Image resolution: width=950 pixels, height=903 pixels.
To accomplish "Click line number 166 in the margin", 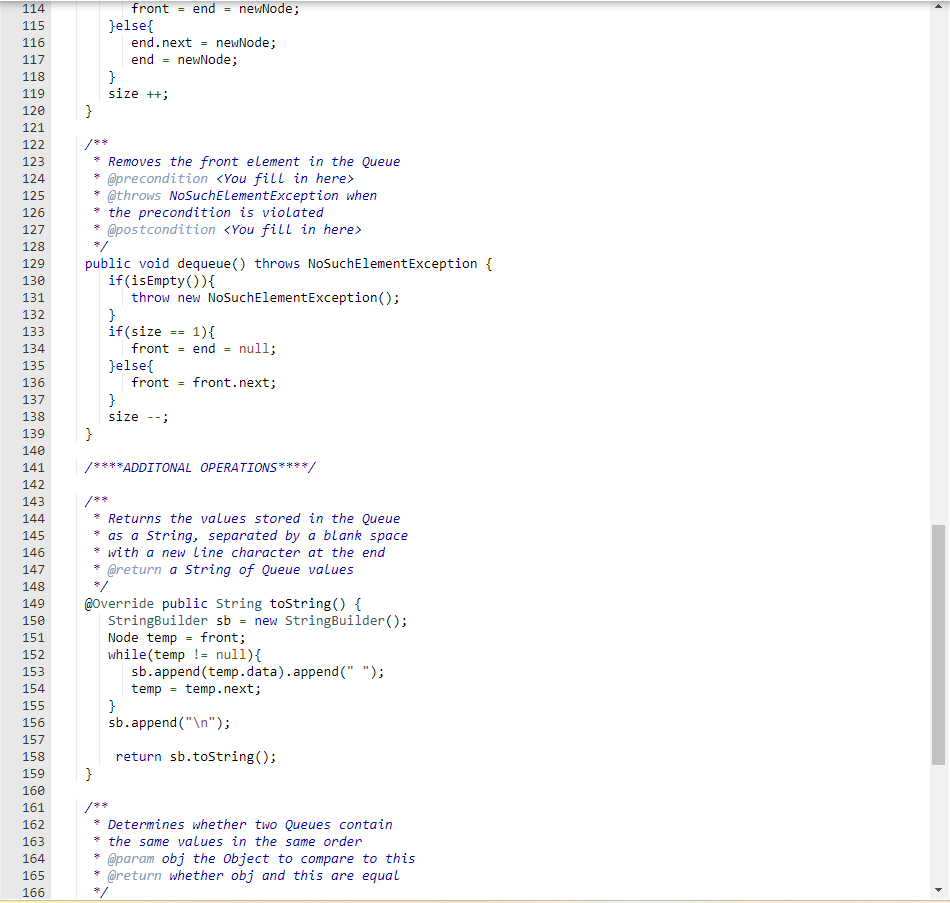I will click(x=33, y=892).
